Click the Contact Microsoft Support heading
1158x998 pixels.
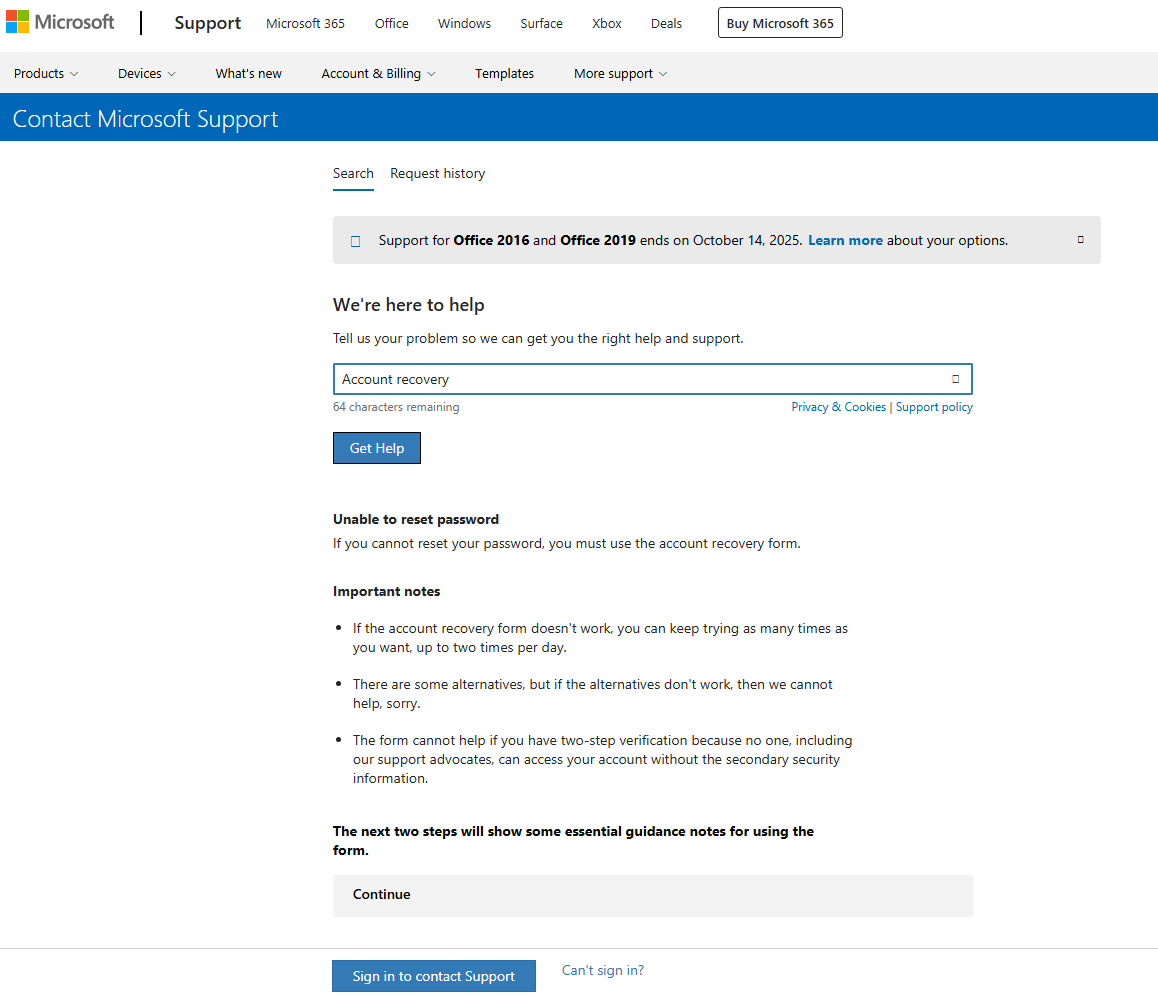(x=145, y=119)
